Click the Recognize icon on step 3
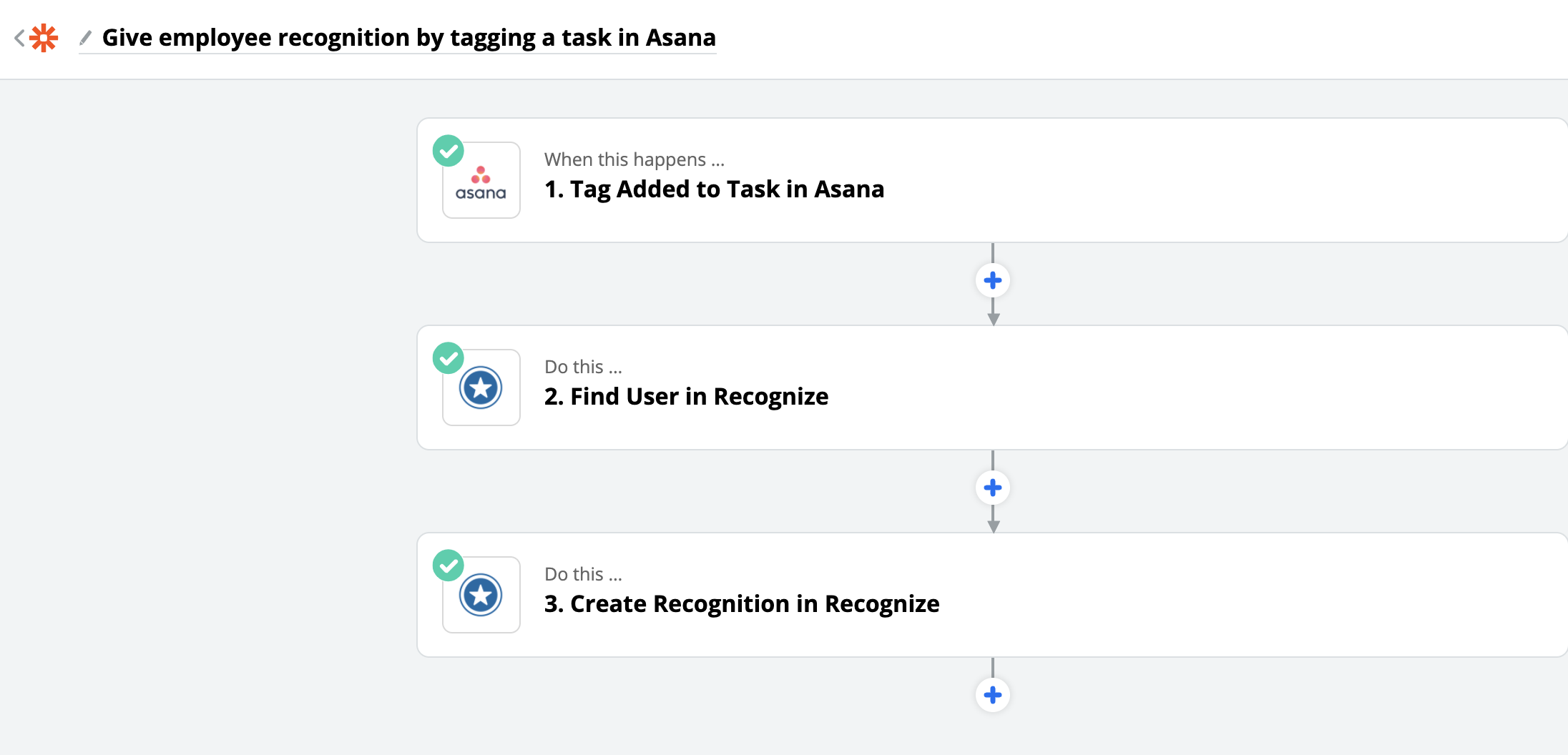 click(x=481, y=594)
